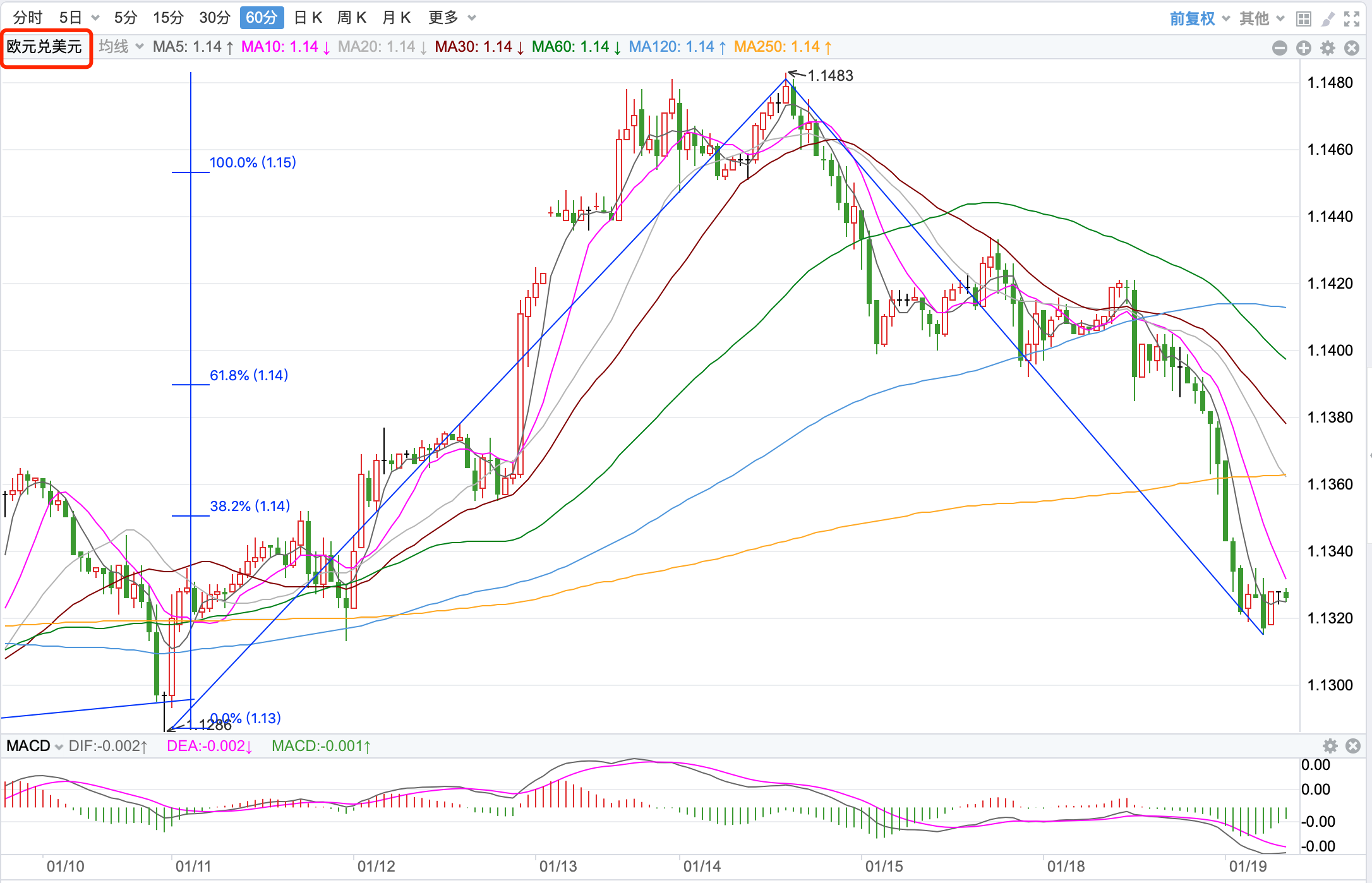Remove the moving-average indicator with X icon
This screenshot has width=1372, height=883.
click(x=1352, y=48)
